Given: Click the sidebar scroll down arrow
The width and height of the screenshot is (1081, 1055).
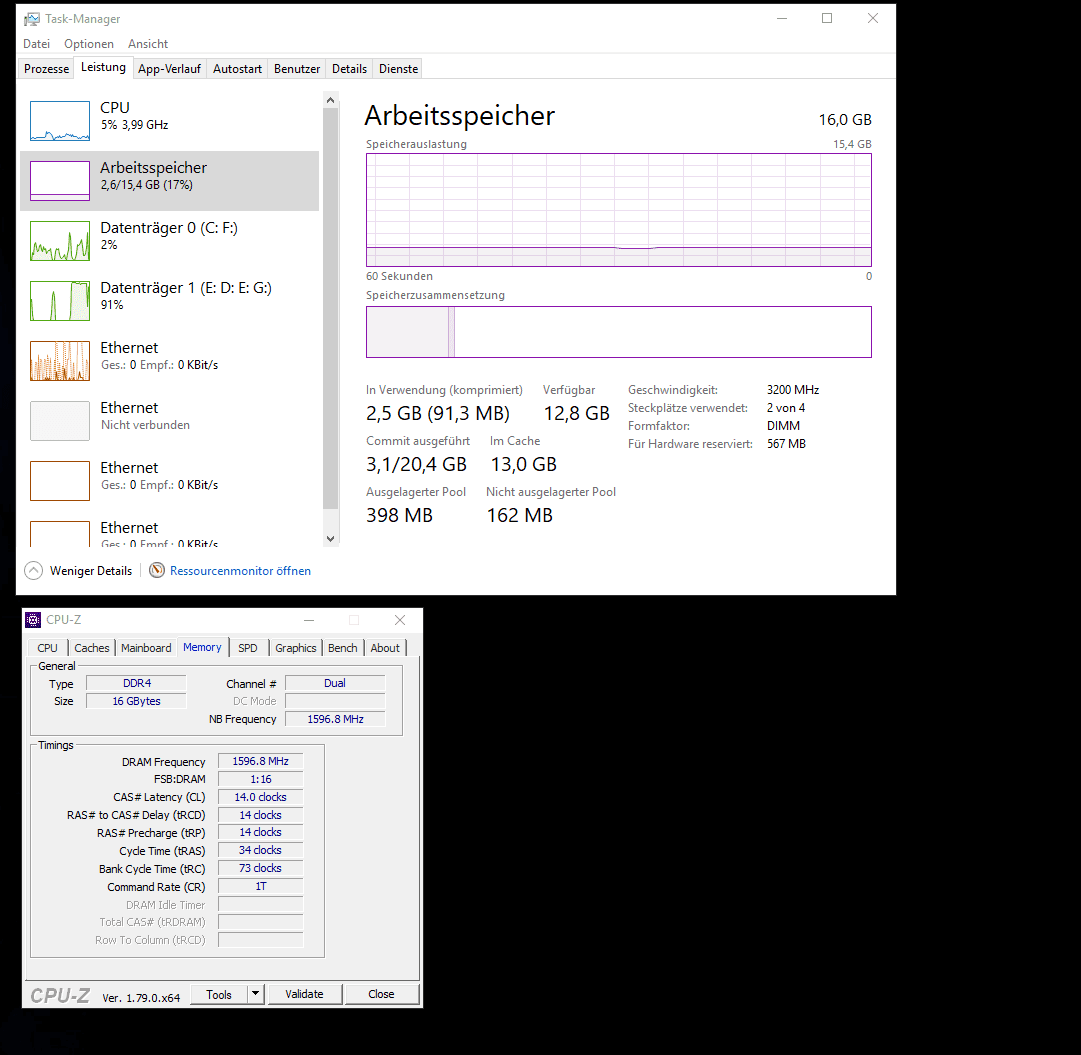Looking at the screenshot, I should pos(330,539).
